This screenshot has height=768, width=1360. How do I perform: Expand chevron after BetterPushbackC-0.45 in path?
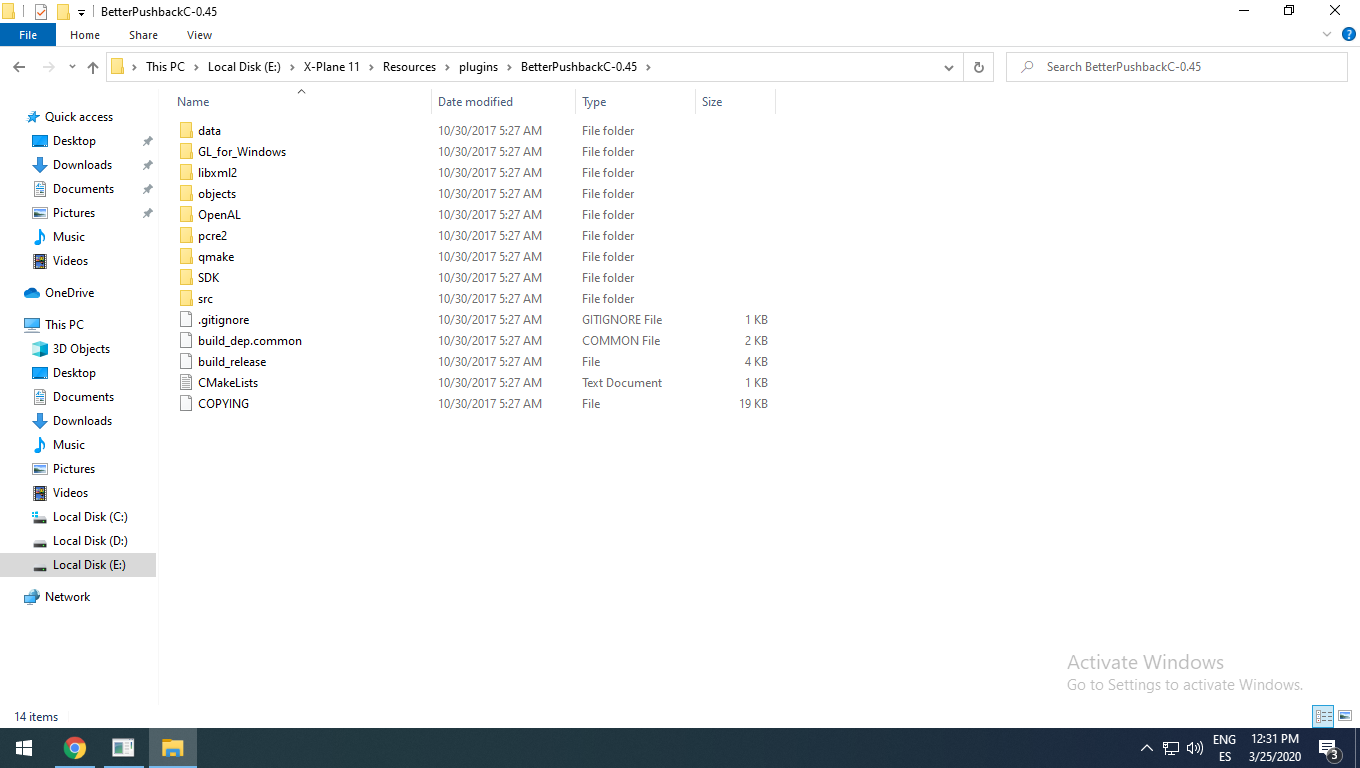(x=648, y=67)
